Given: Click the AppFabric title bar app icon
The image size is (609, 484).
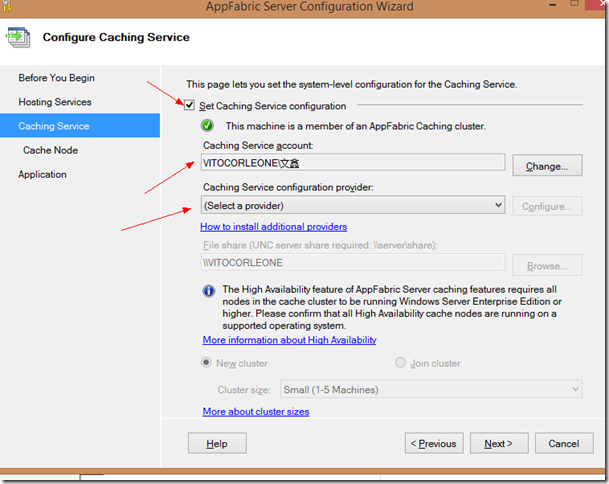Looking at the screenshot, I should tap(7, 5).
